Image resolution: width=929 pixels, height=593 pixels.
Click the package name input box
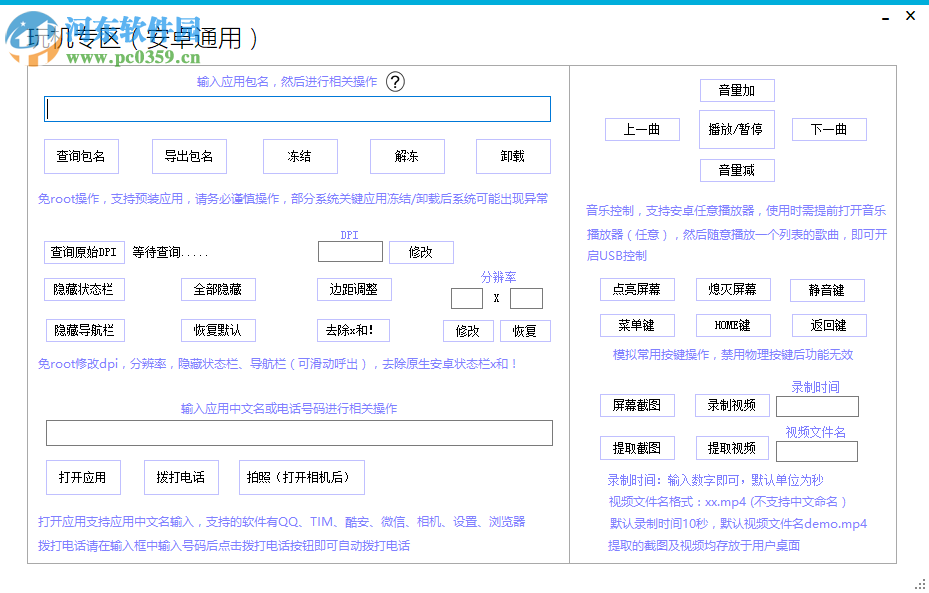pos(298,108)
